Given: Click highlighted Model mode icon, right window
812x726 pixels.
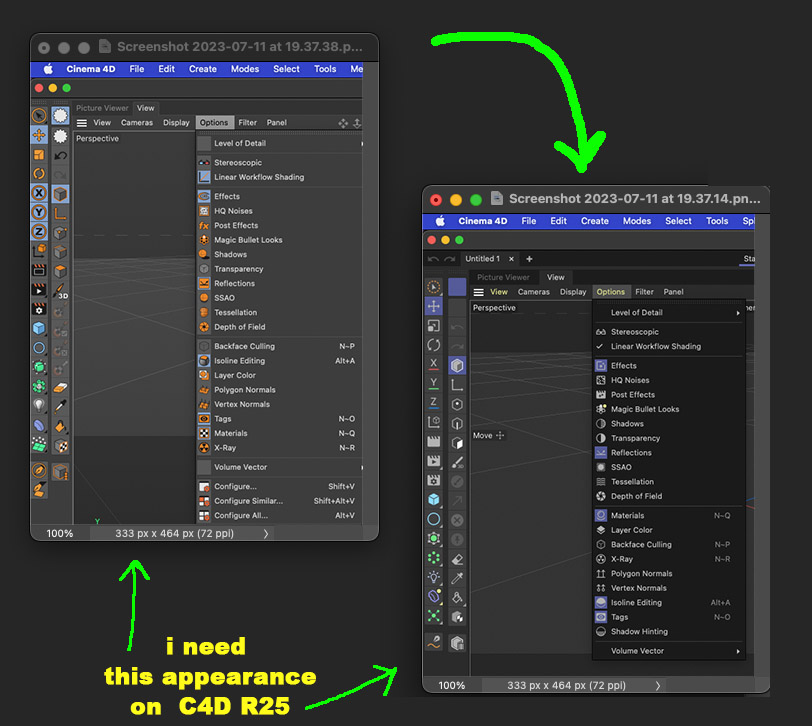Looking at the screenshot, I should coord(457,366).
